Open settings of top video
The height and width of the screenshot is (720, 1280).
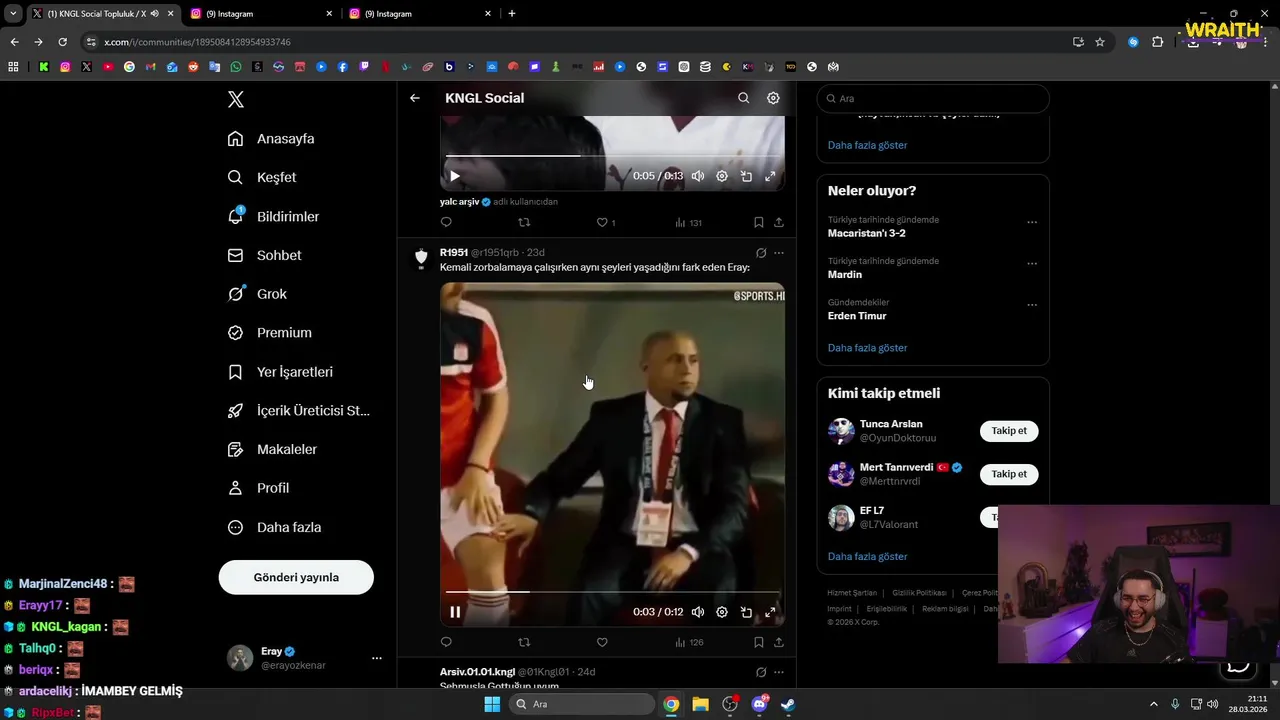click(x=722, y=176)
